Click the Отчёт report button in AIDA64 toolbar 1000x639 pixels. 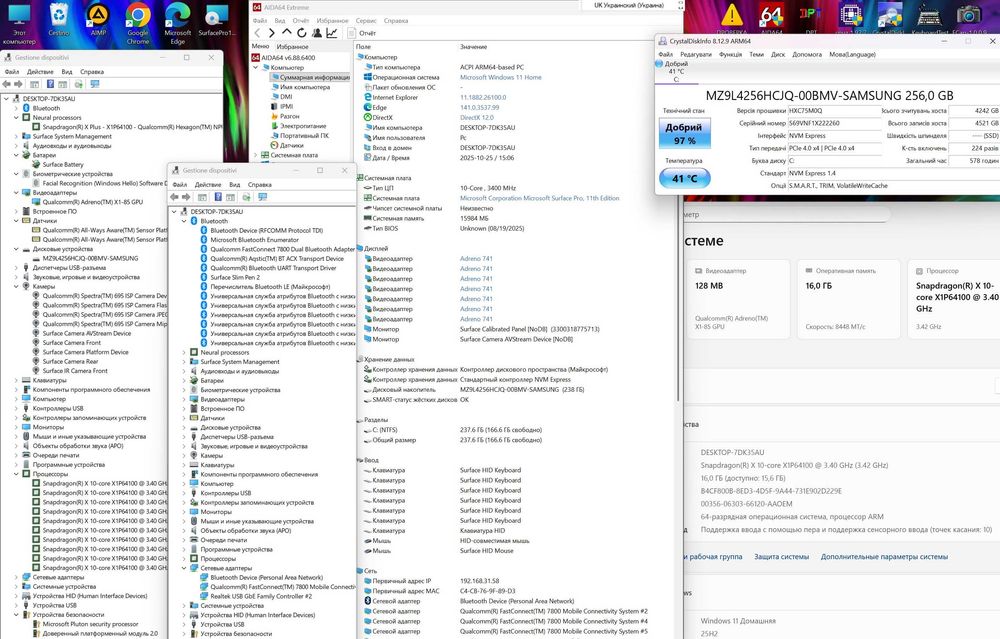[x=362, y=33]
